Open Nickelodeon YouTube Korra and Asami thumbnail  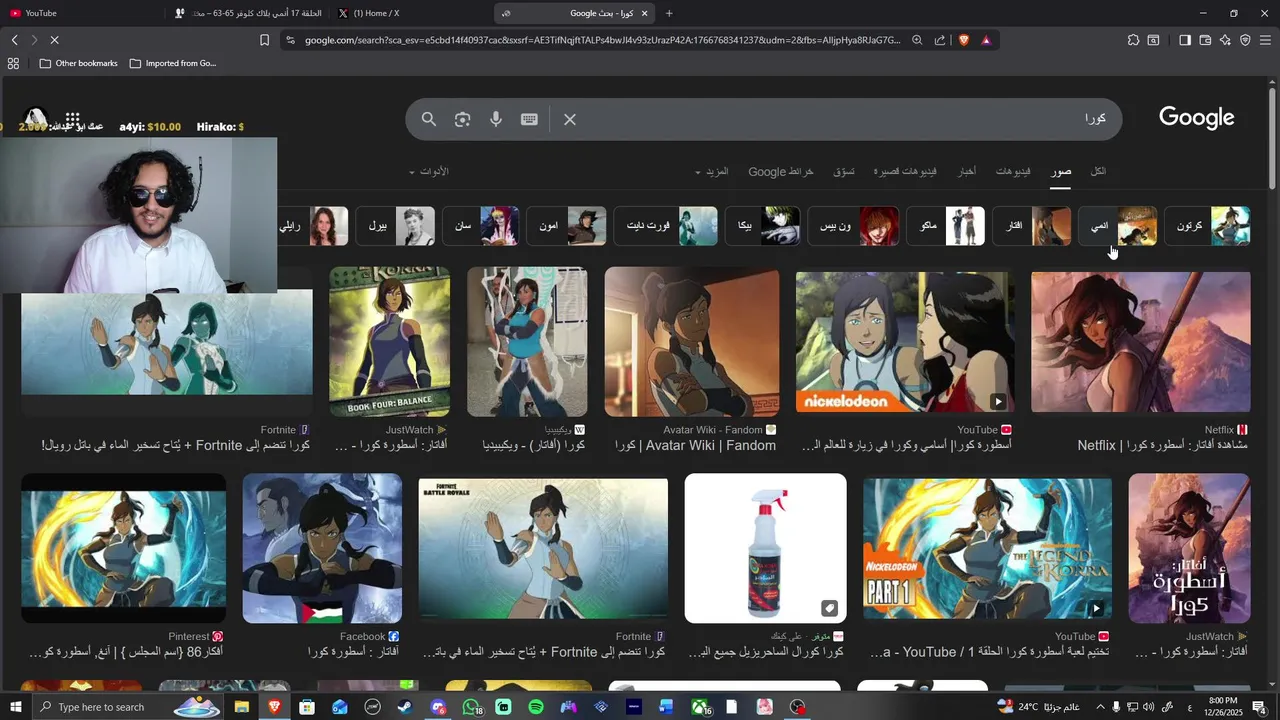905,342
